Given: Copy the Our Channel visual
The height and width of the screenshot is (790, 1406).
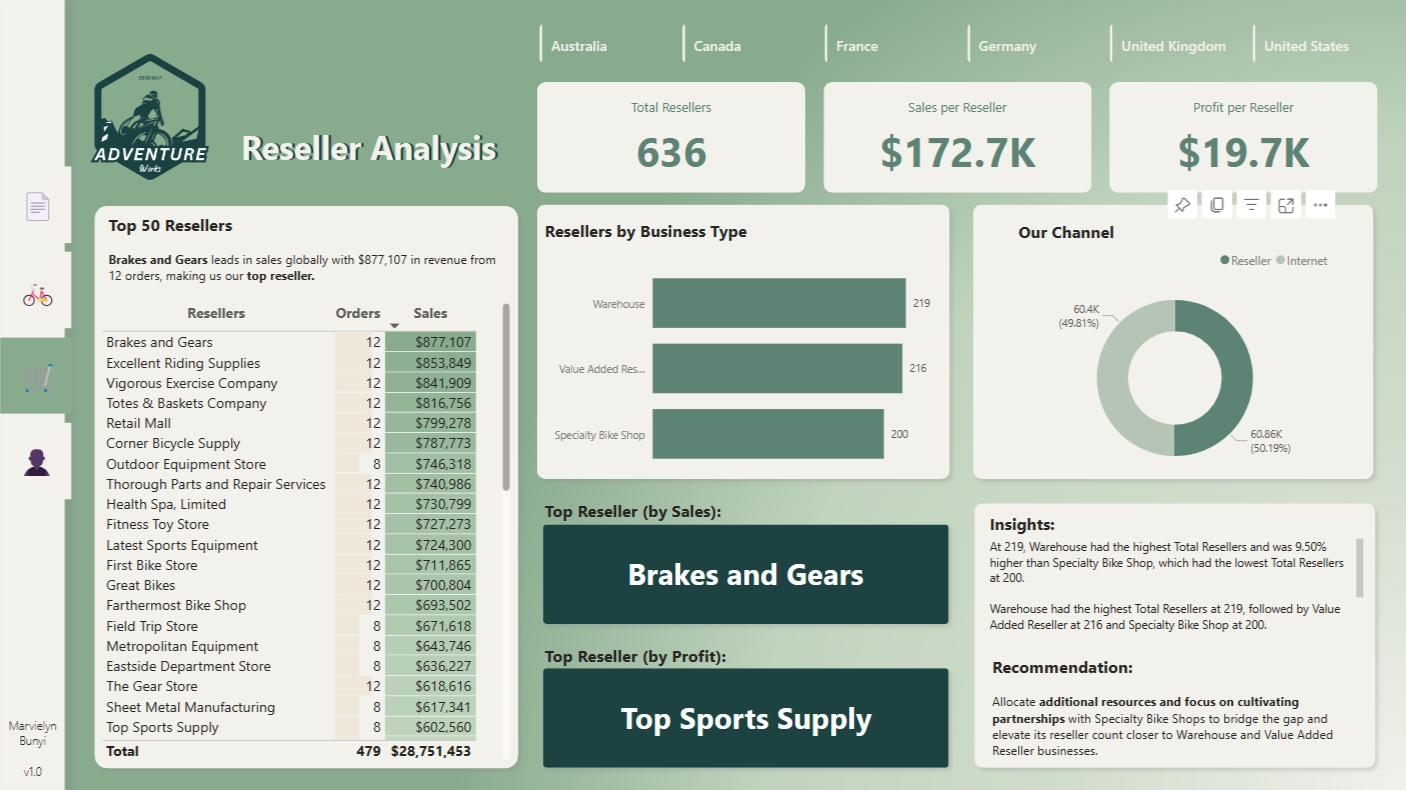Looking at the screenshot, I should pos(1217,205).
